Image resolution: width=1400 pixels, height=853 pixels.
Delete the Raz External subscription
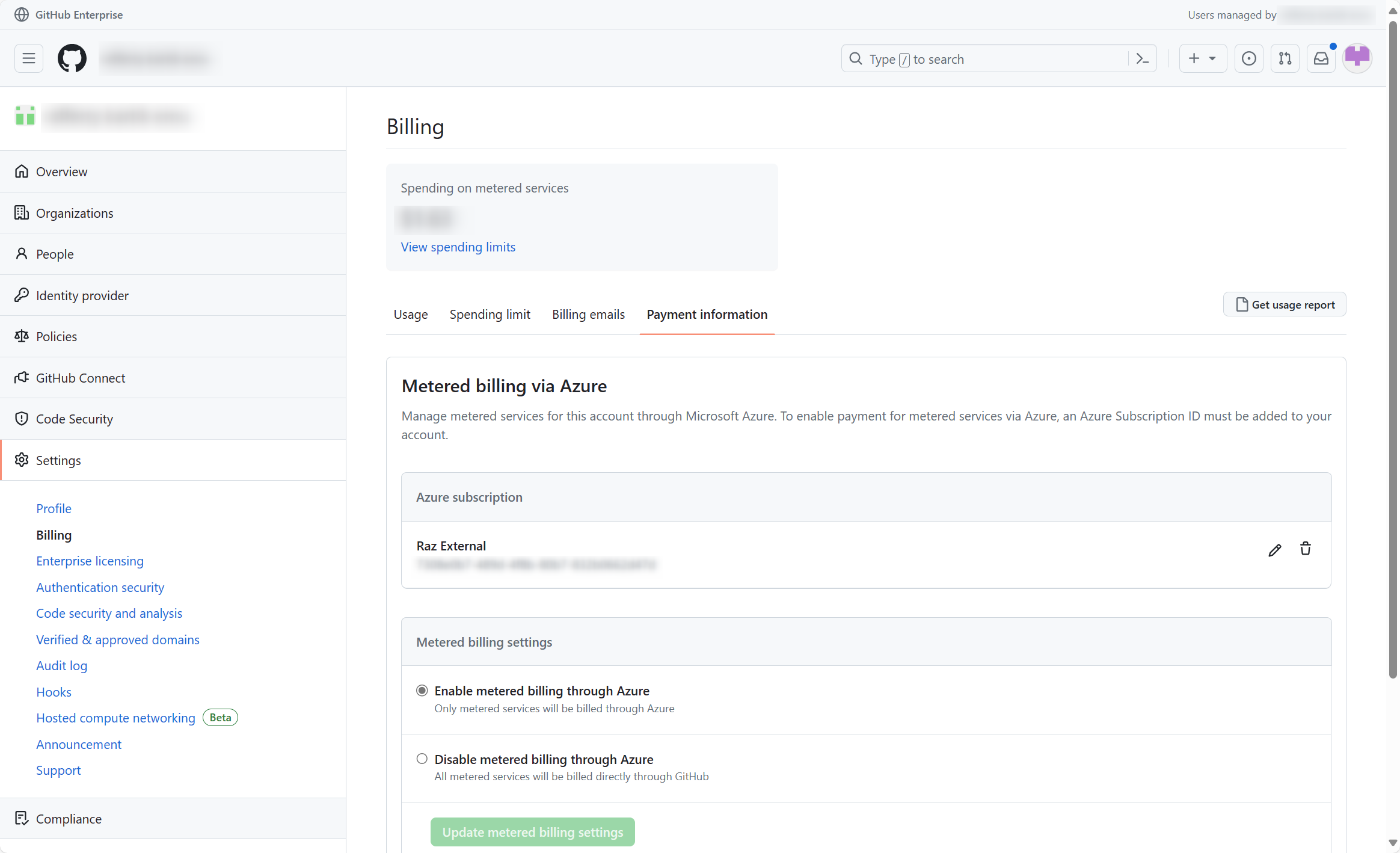tap(1306, 549)
